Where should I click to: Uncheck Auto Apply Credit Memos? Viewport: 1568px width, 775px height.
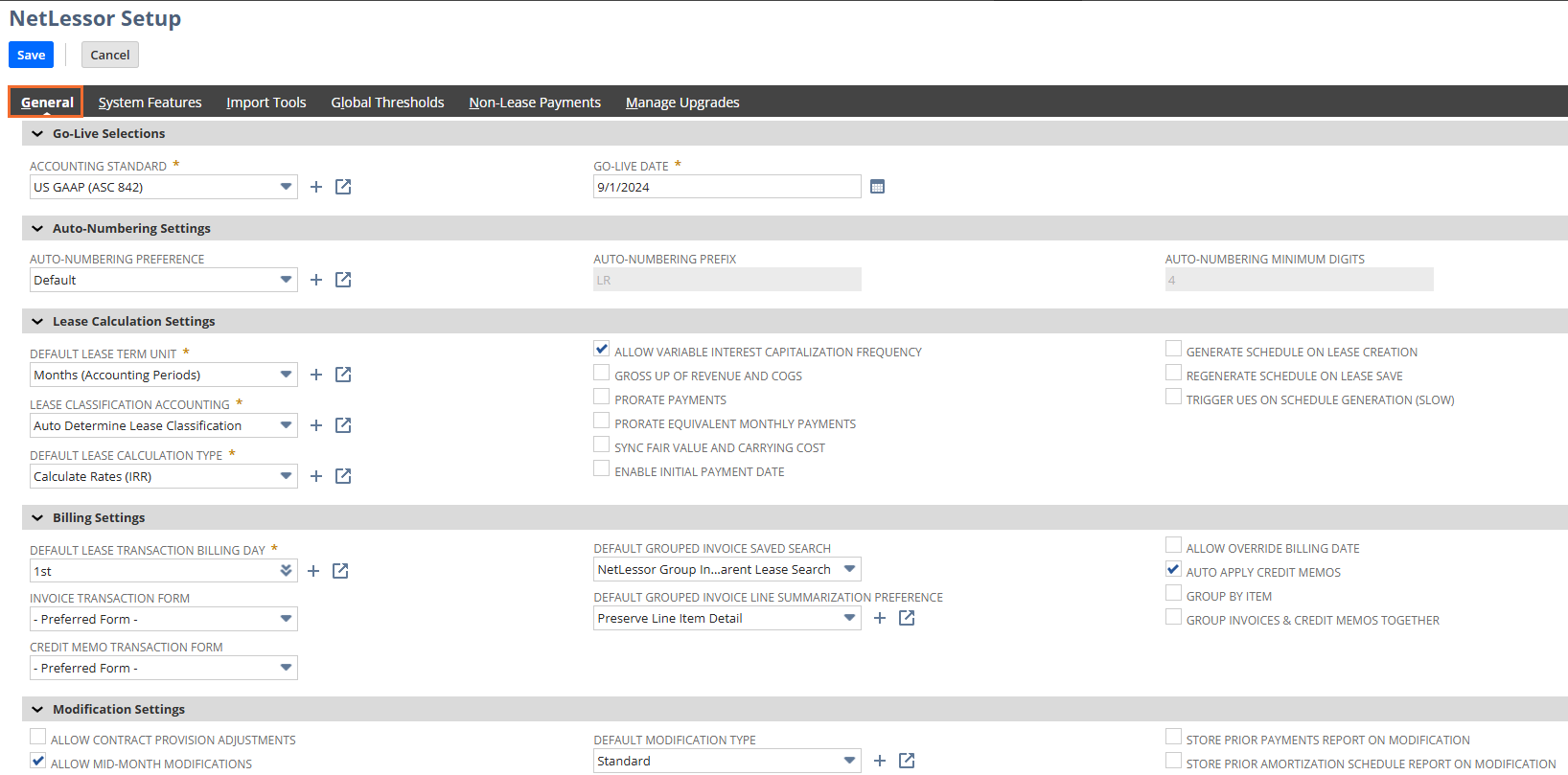pos(1173,569)
